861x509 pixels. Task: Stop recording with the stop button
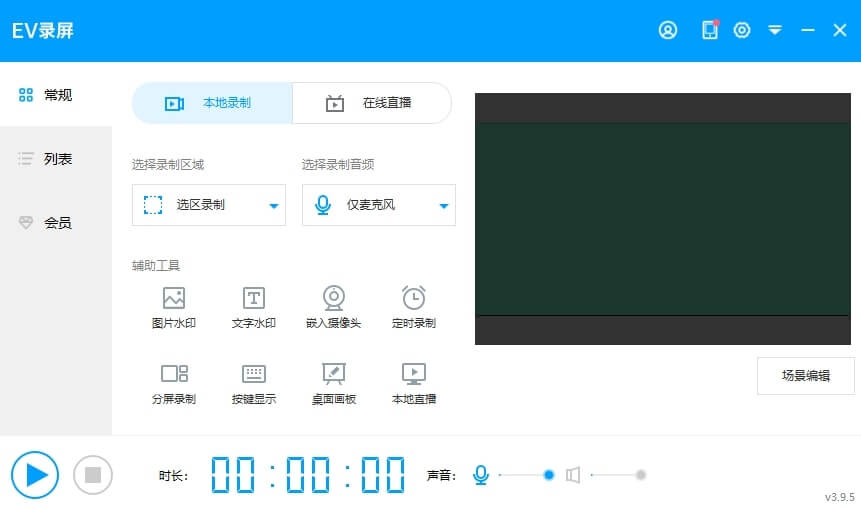pos(93,474)
